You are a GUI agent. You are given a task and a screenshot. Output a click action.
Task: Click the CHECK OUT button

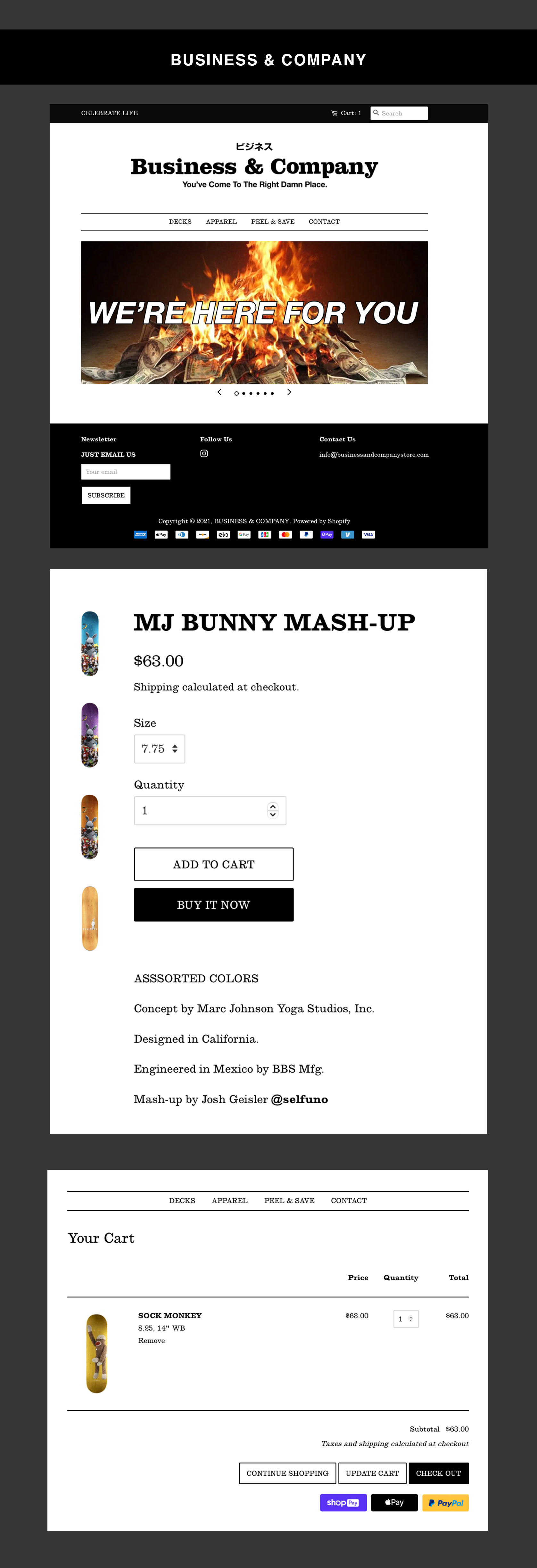[438, 1473]
